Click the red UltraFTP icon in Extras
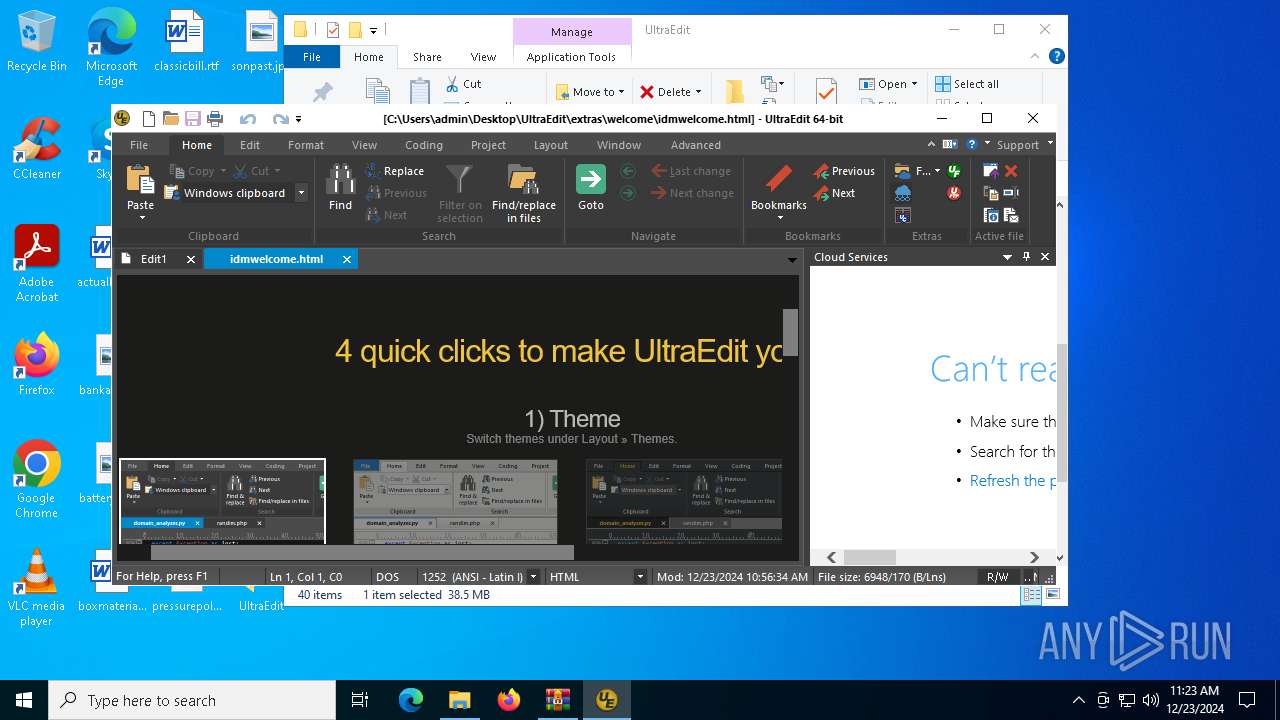The height and width of the screenshot is (720, 1280). (x=954, y=193)
